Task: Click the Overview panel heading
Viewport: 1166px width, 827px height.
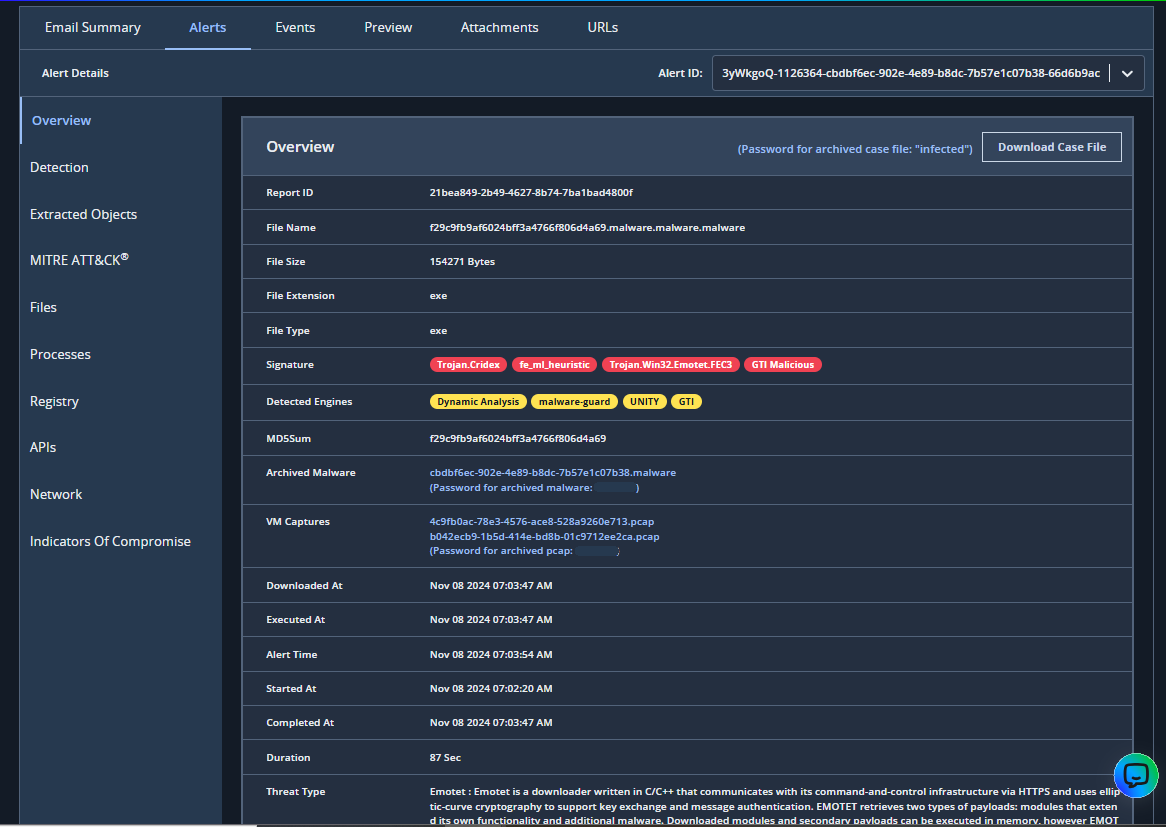Action: 300,147
